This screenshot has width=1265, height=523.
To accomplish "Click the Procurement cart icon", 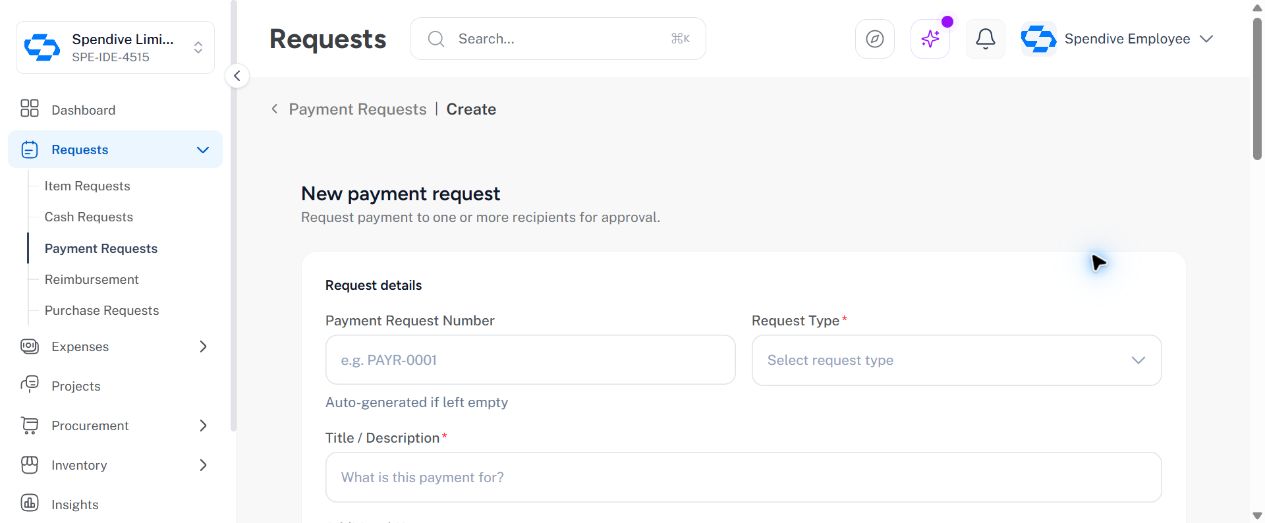I will pos(30,425).
